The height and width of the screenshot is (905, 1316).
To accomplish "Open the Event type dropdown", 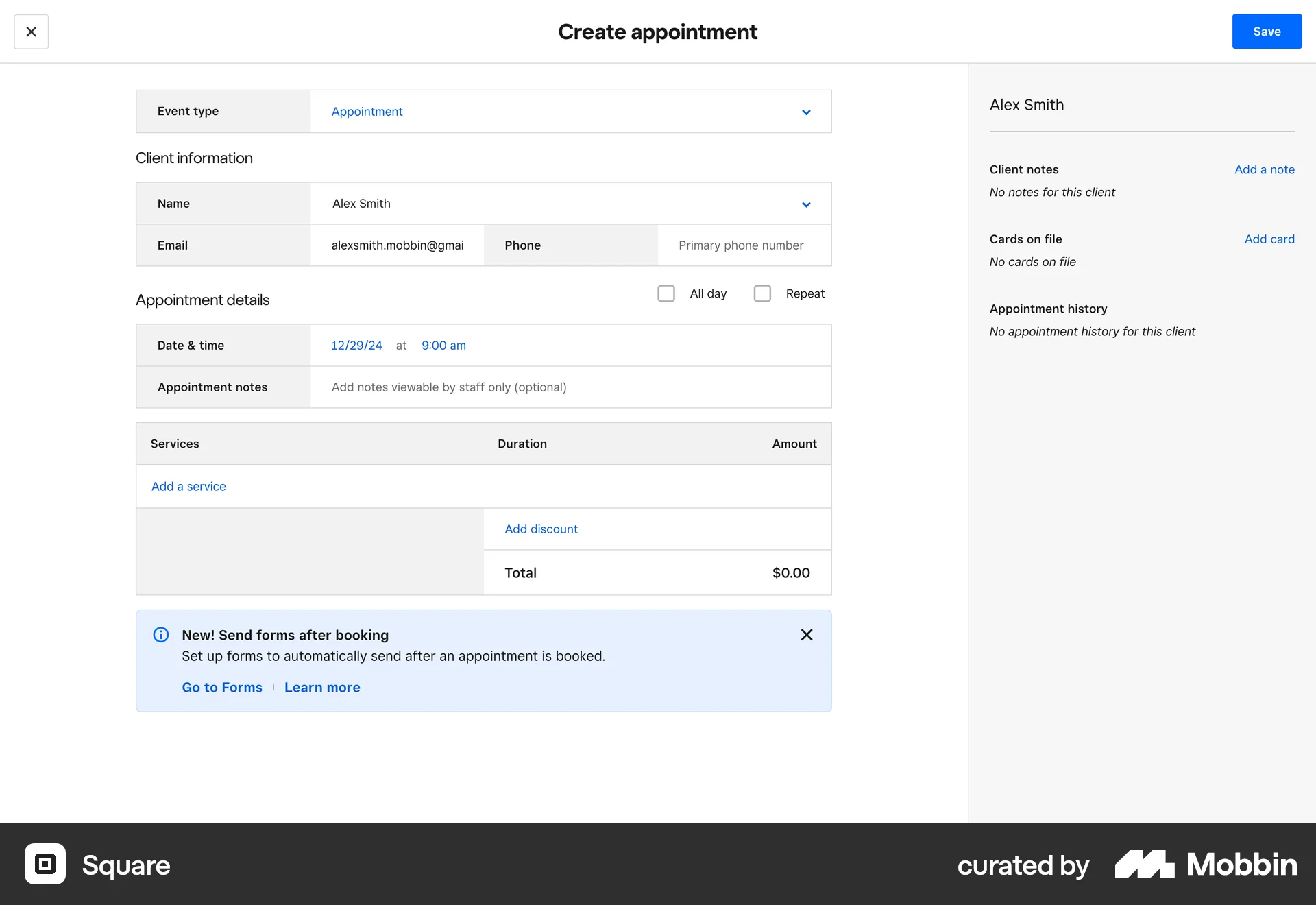I will point(806,112).
